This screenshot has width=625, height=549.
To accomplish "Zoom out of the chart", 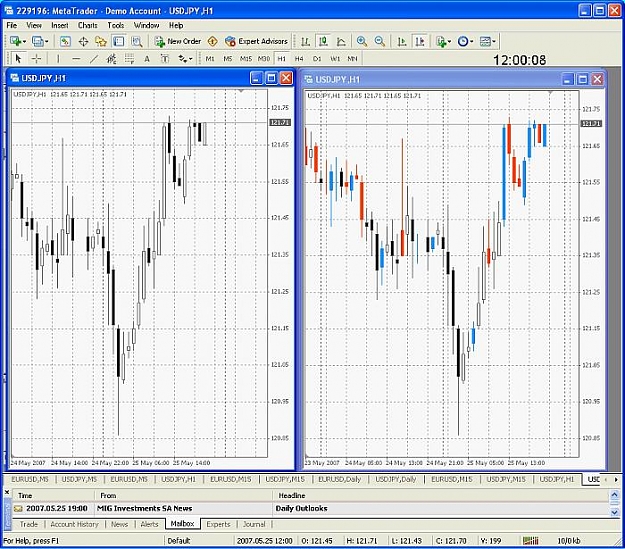I will [x=380, y=41].
